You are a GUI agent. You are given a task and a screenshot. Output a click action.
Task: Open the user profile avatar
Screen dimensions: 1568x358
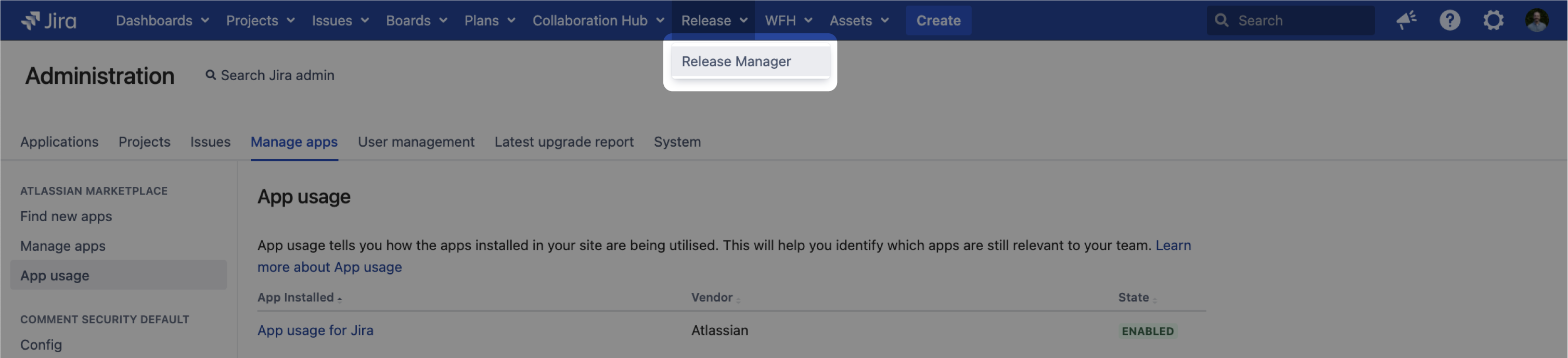(1536, 21)
